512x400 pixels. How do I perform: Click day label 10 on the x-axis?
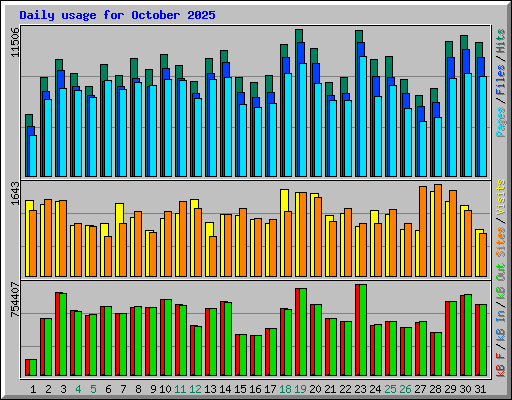point(165,389)
